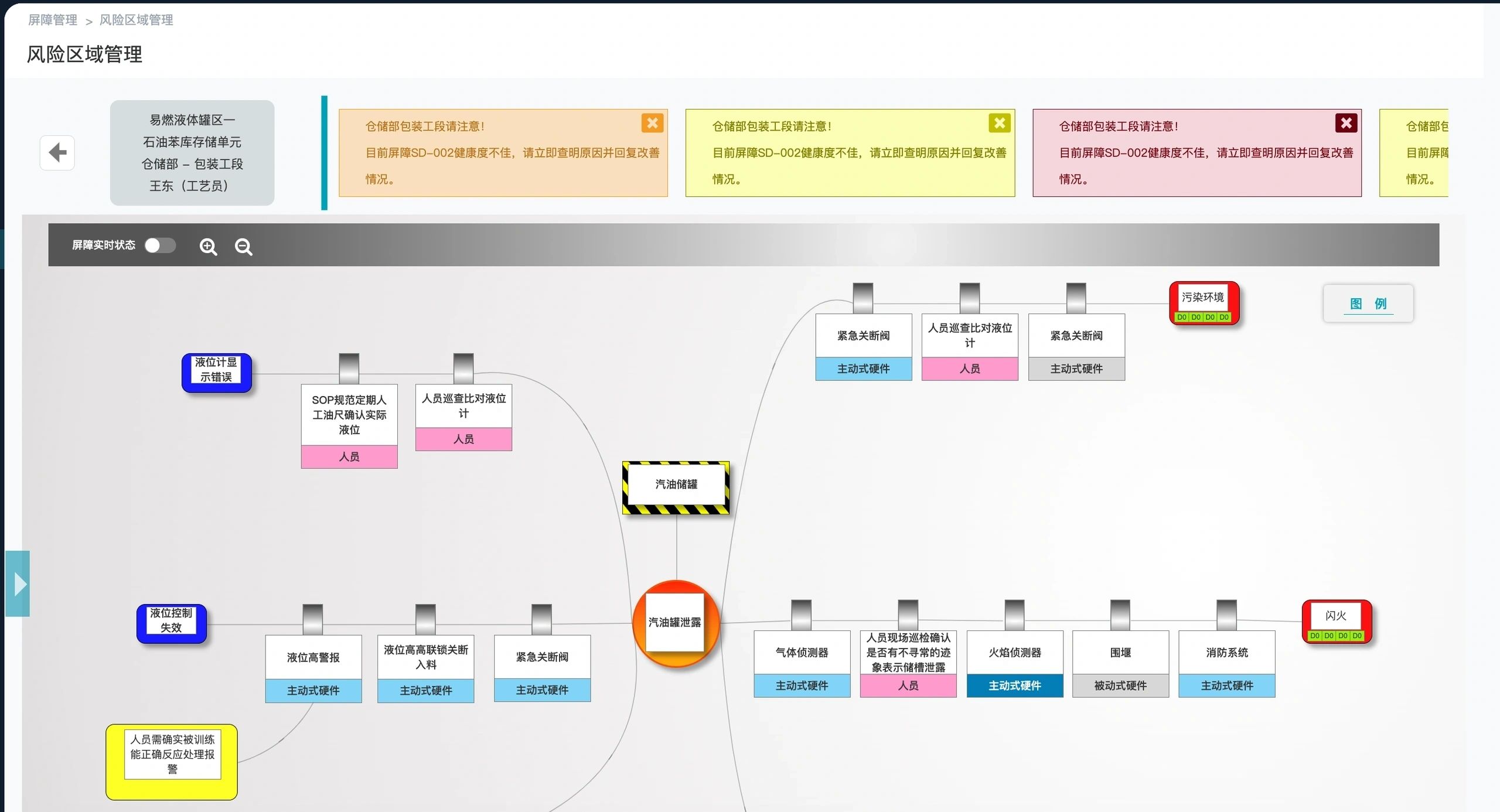Image resolution: width=1500 pixels, height=812 pixels.
Task: Select the 液位控制失效 threat node
Action: [x=171, y=623]
